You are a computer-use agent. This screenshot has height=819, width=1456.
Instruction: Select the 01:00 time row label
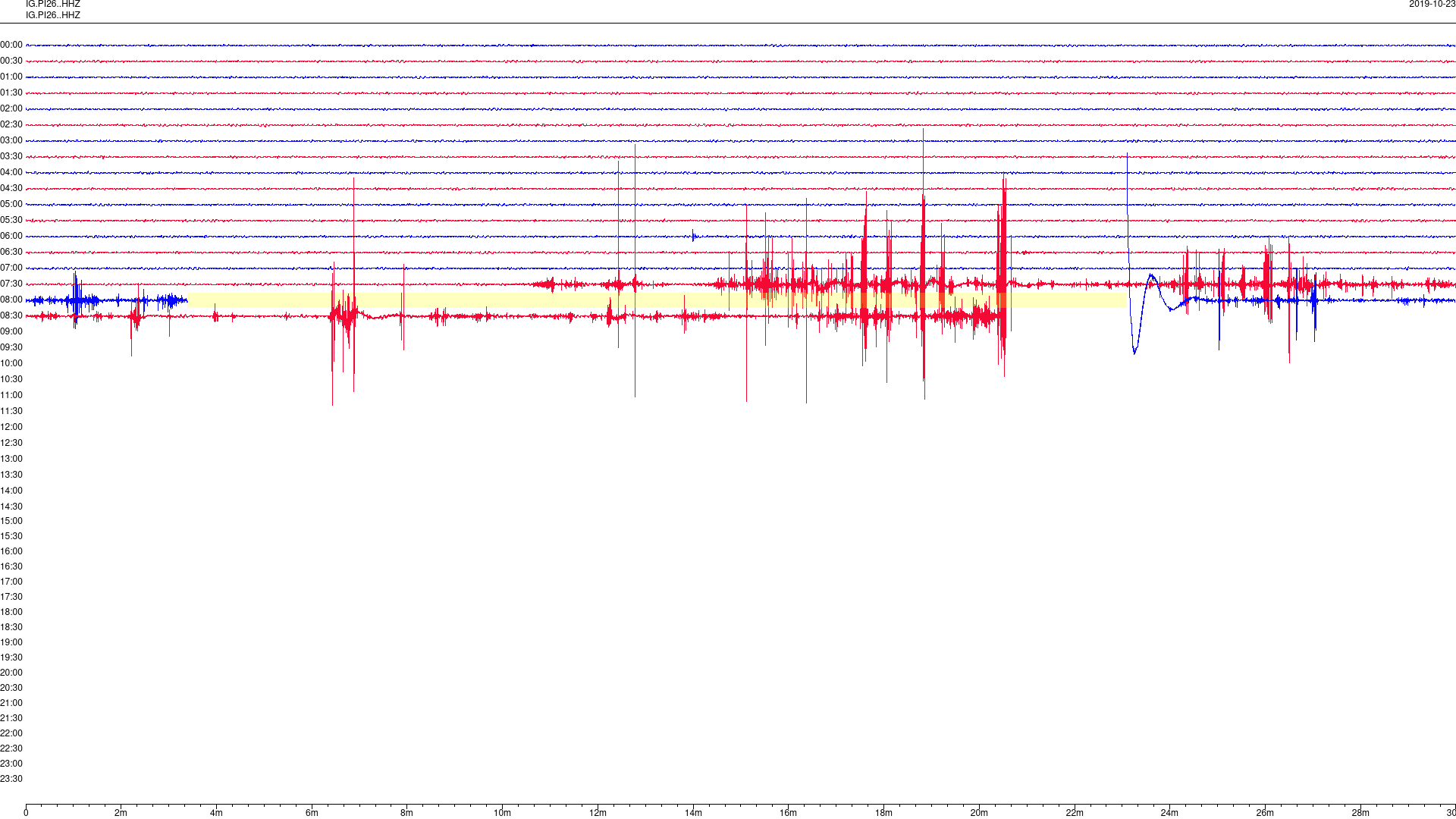click(11, 77)
